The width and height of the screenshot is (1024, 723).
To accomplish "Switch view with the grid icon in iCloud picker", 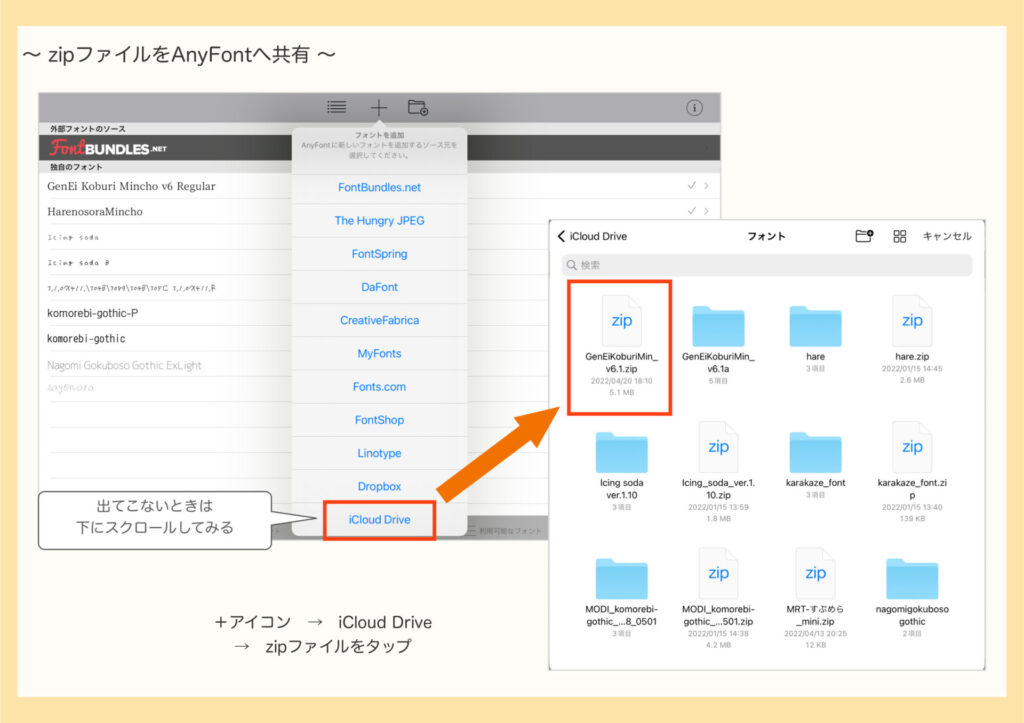I will [x=899, y=236].
